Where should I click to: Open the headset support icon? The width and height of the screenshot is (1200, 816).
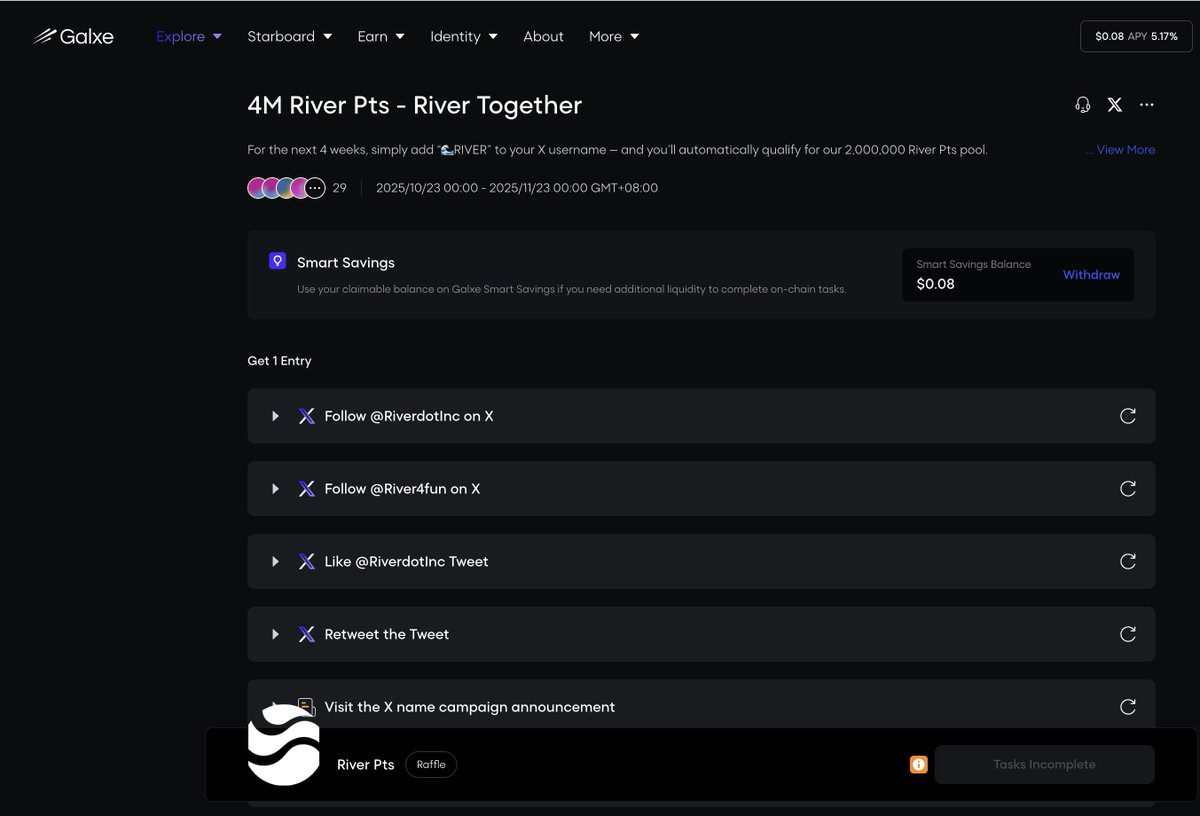pos(1083,105)
